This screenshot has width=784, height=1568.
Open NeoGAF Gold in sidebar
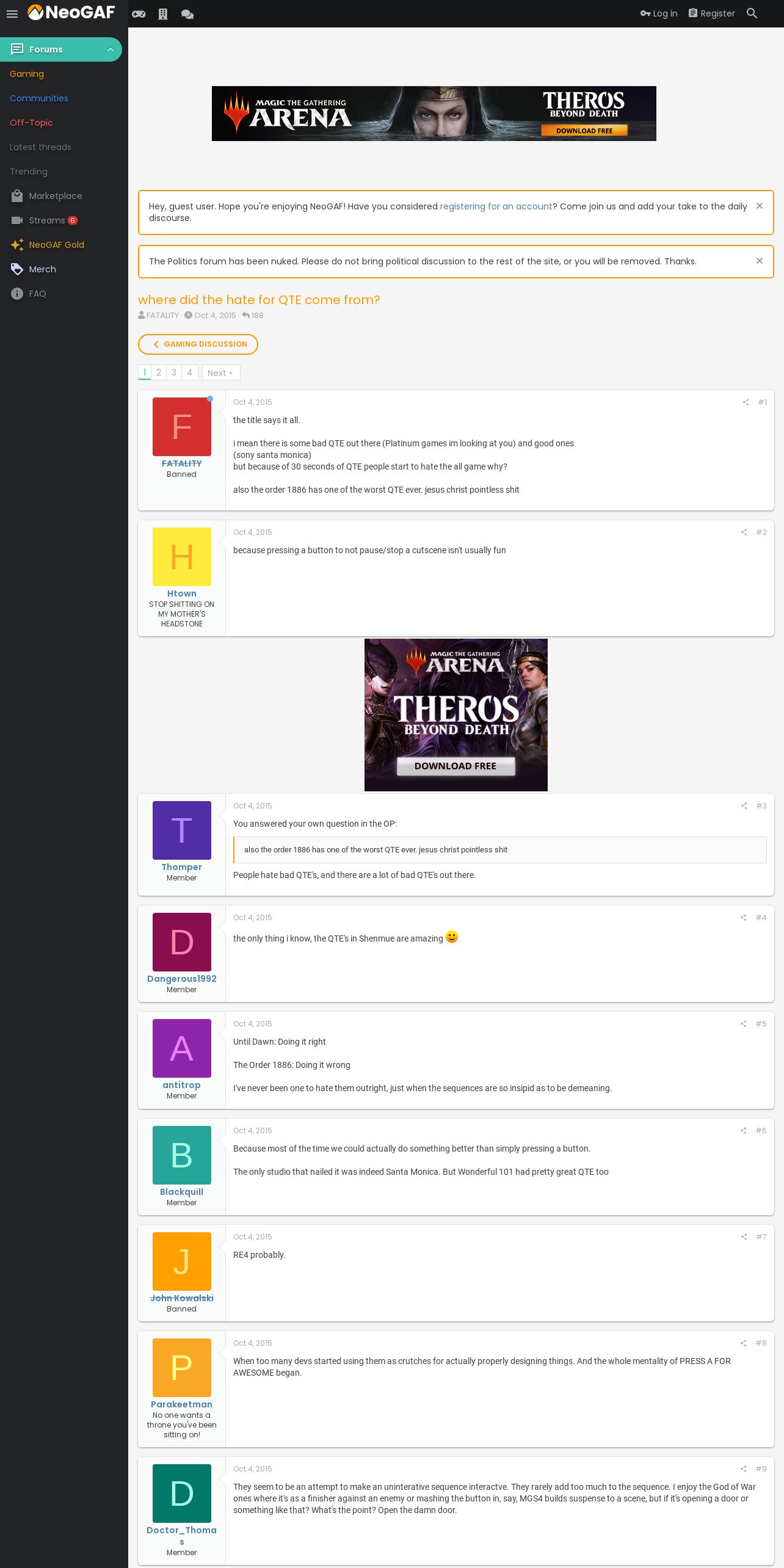pos(57,245)
